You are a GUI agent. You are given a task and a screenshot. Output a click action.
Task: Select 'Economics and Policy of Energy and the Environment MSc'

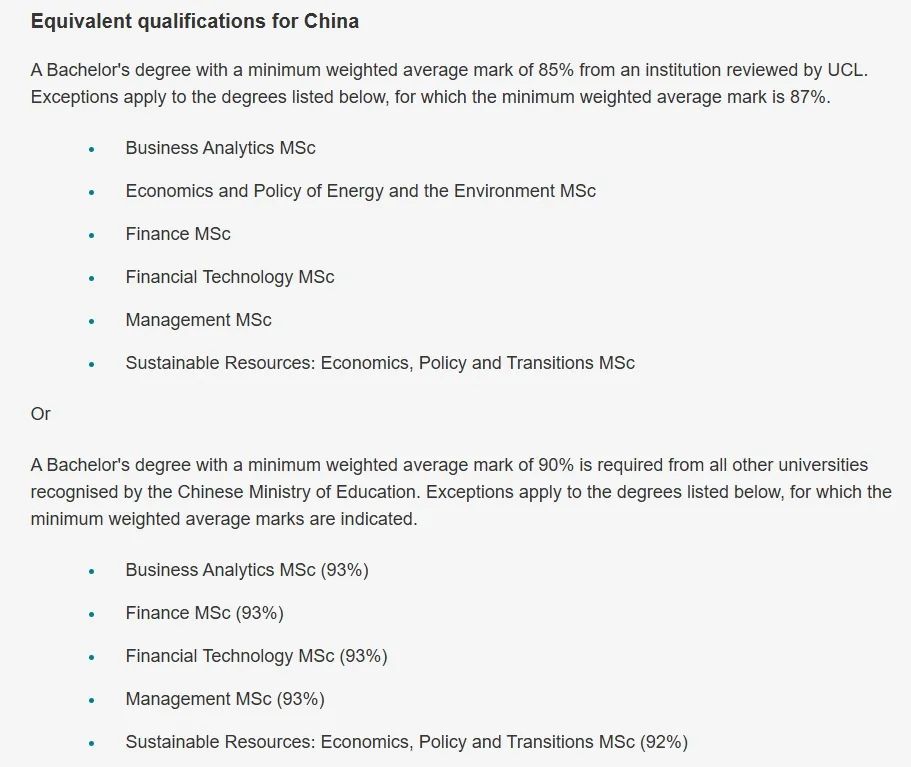(x=360, y=191)
